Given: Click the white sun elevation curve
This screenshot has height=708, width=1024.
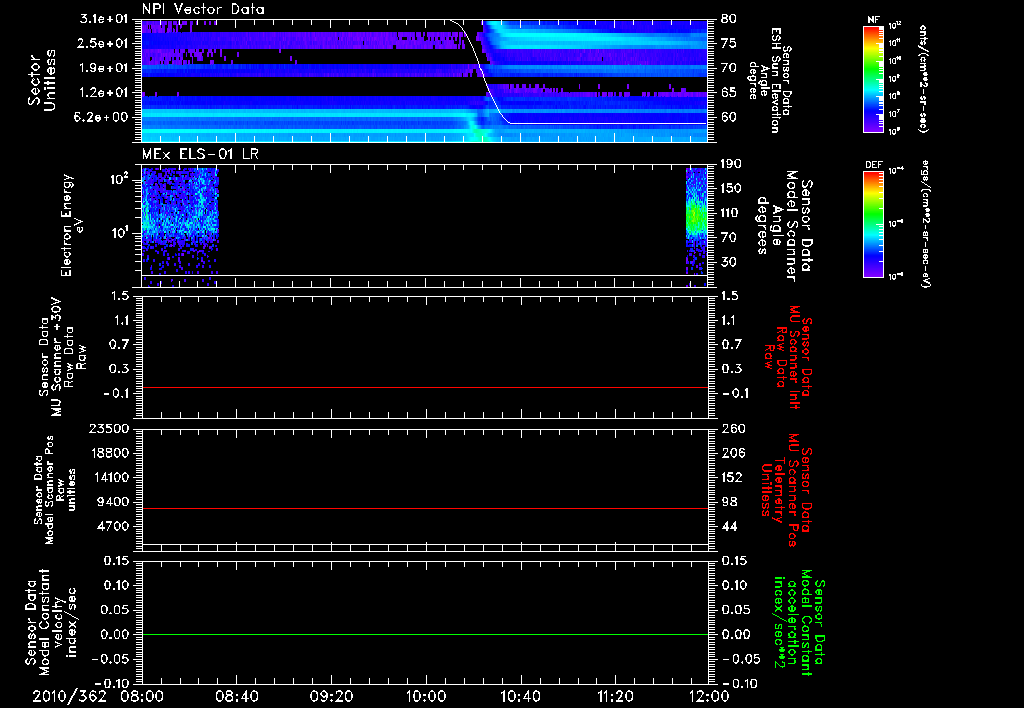Looking at the screenshot, I should (484, 72).
